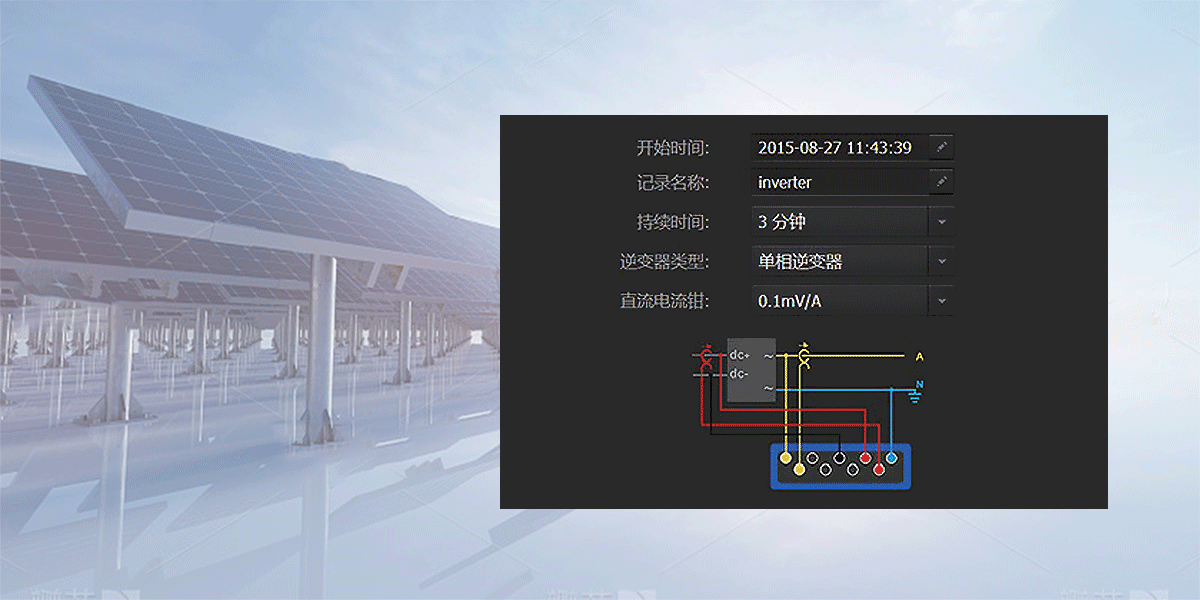The width and height of the screenshot is (1200, 600).
Task: Click the leftmost yellow terminal on the meter
Action: coord(786,457)
